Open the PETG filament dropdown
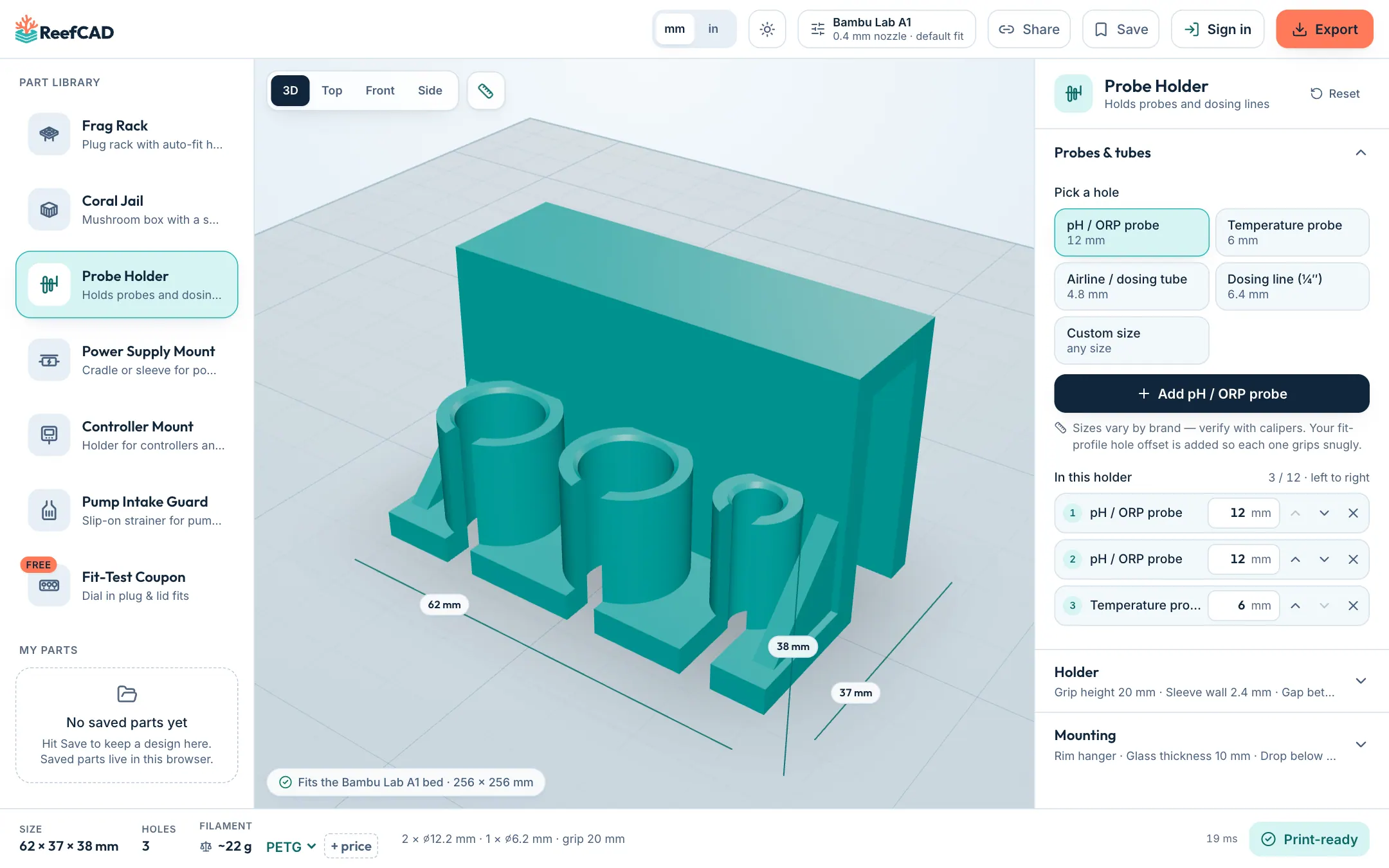The image size is (1389, 868). [x=291, y=847]
